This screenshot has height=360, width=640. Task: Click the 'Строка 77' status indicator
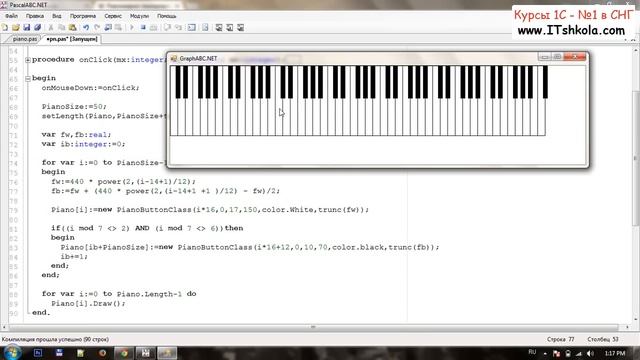click(560, 339)
